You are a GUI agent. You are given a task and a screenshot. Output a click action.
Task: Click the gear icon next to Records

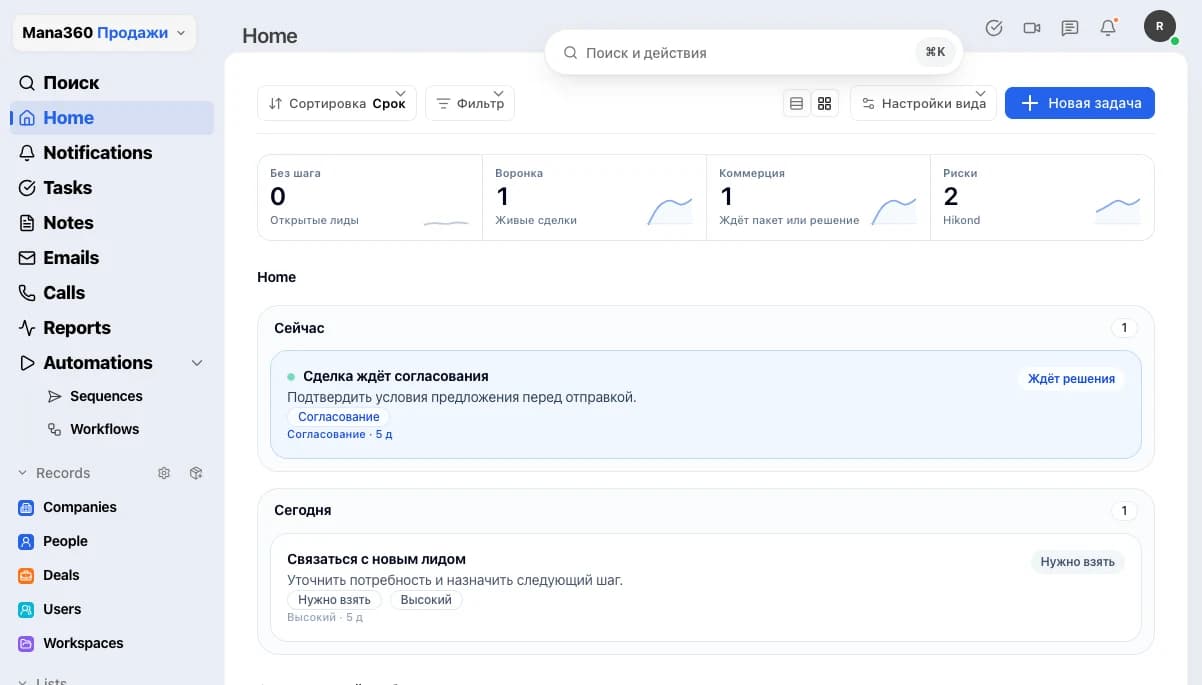[x=164, y=473]
